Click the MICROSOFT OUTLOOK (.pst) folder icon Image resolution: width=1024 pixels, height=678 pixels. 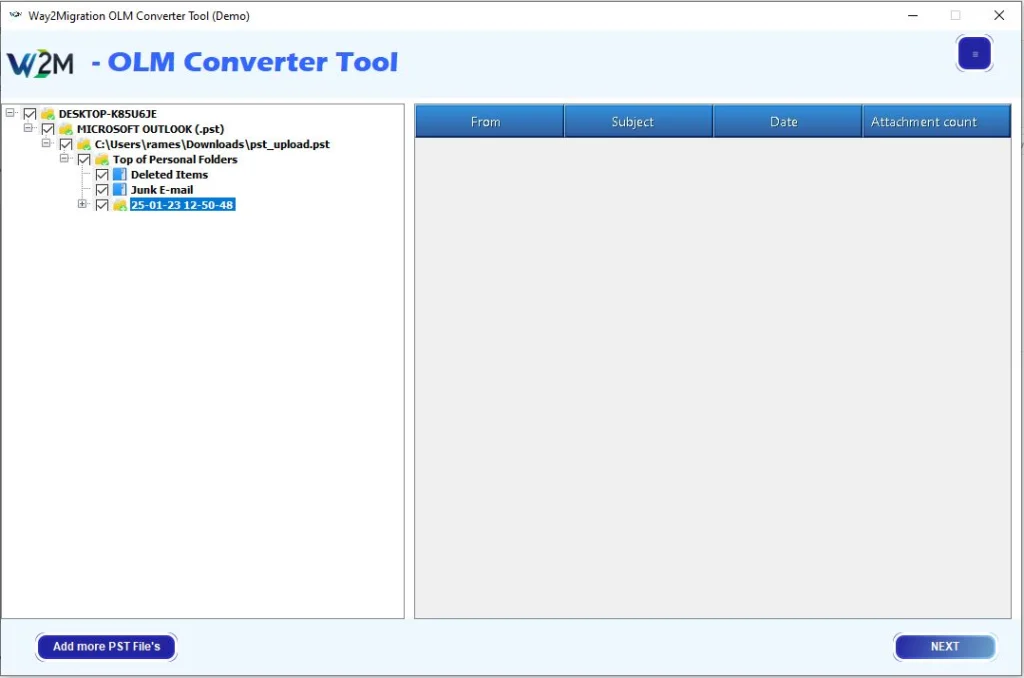66,129
